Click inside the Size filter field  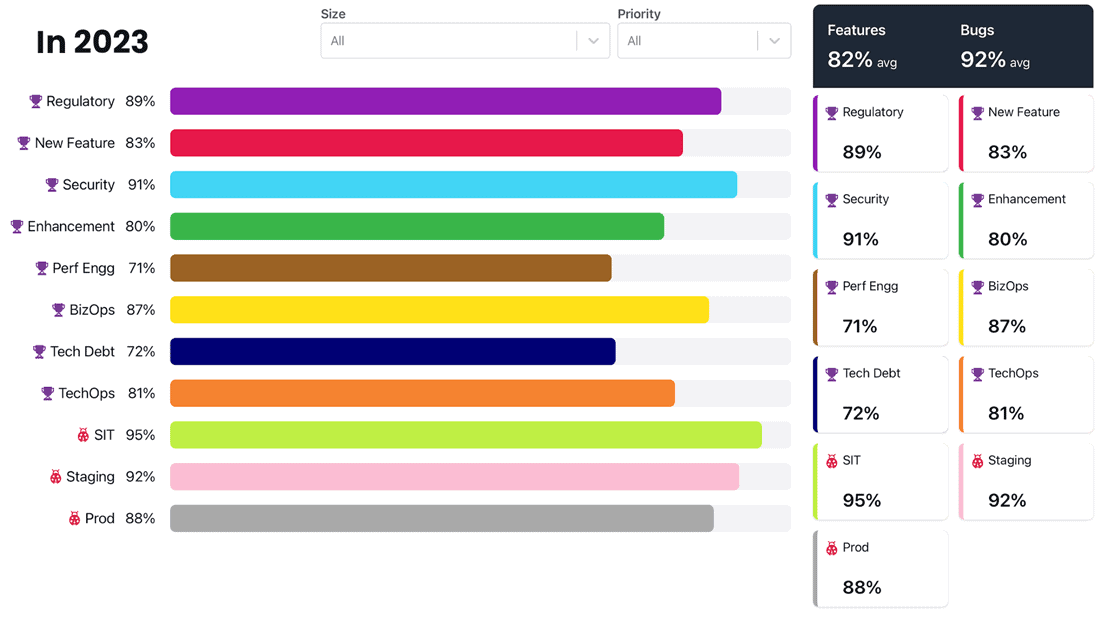tap(448, 41)
